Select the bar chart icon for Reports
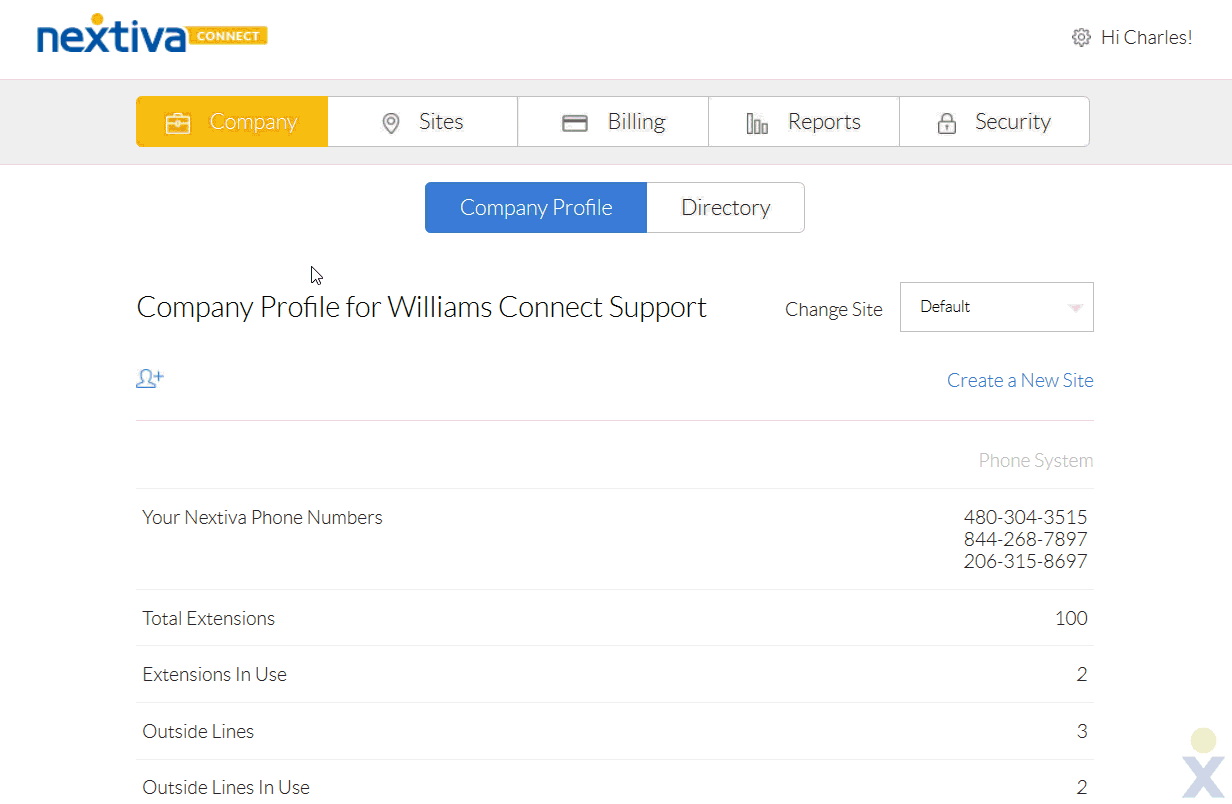1232x804 pixels. point(756,121)
